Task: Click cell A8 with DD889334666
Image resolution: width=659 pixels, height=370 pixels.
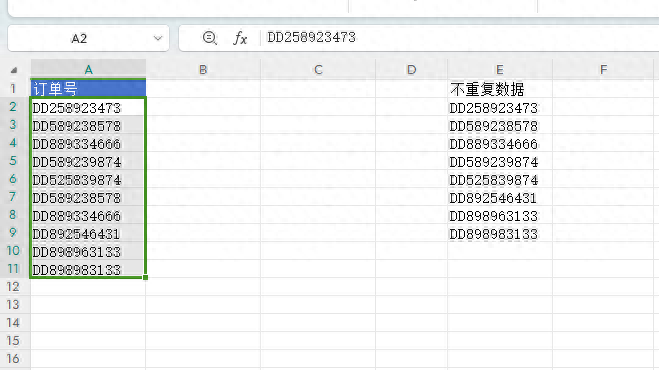Action: point(88,216)
